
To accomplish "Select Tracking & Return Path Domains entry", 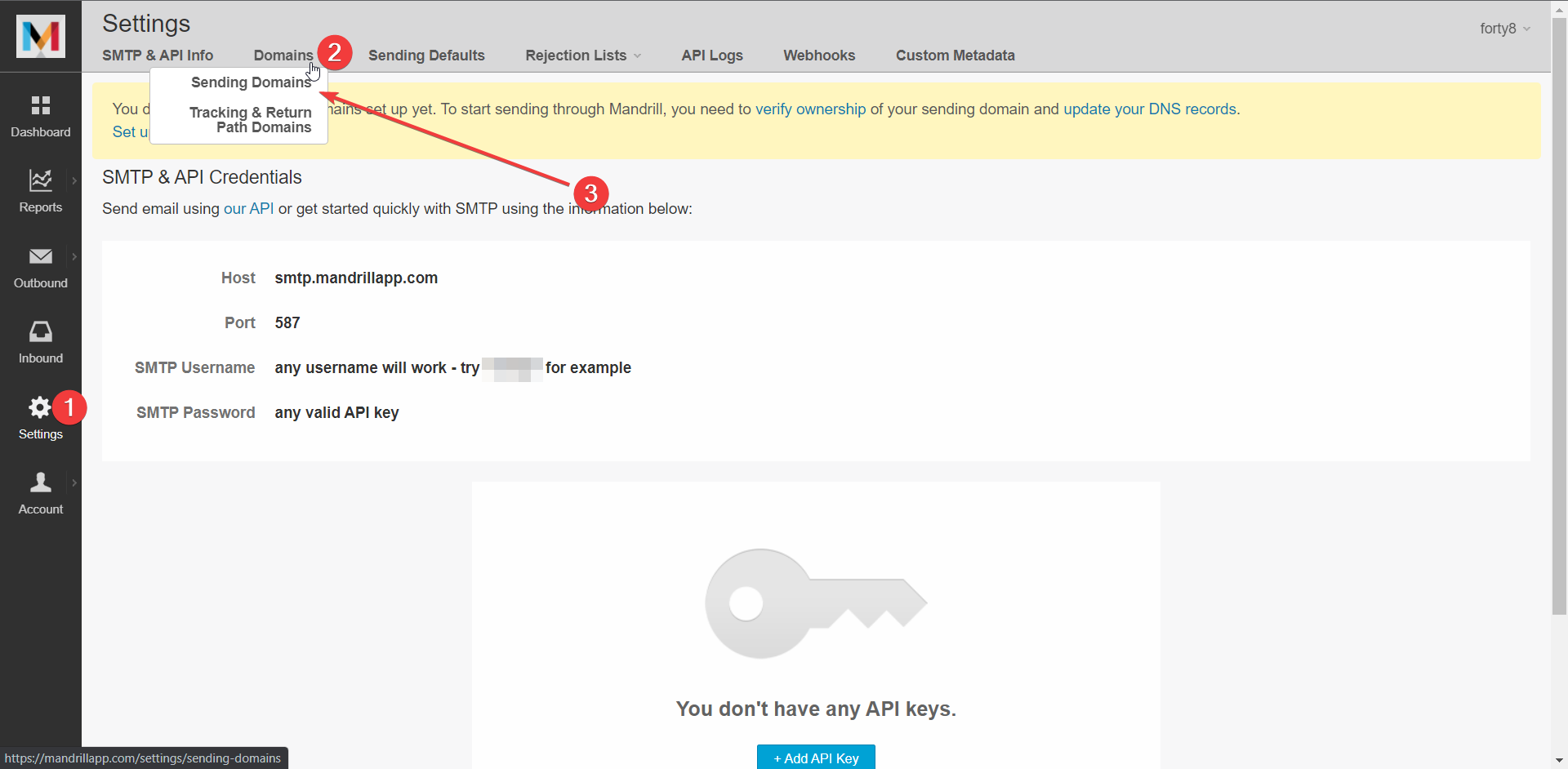I will pos(251,120).
